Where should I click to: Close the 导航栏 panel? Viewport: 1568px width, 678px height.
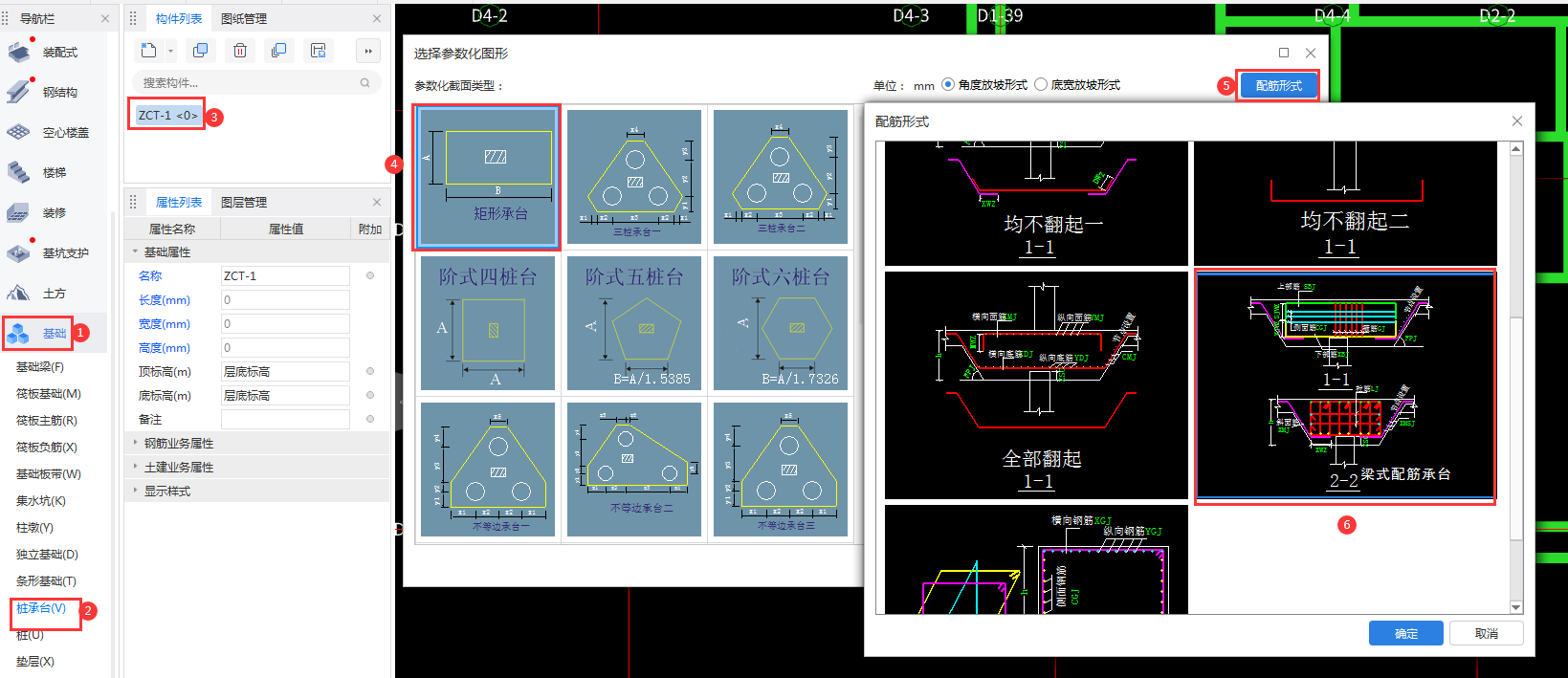[105, 18]
